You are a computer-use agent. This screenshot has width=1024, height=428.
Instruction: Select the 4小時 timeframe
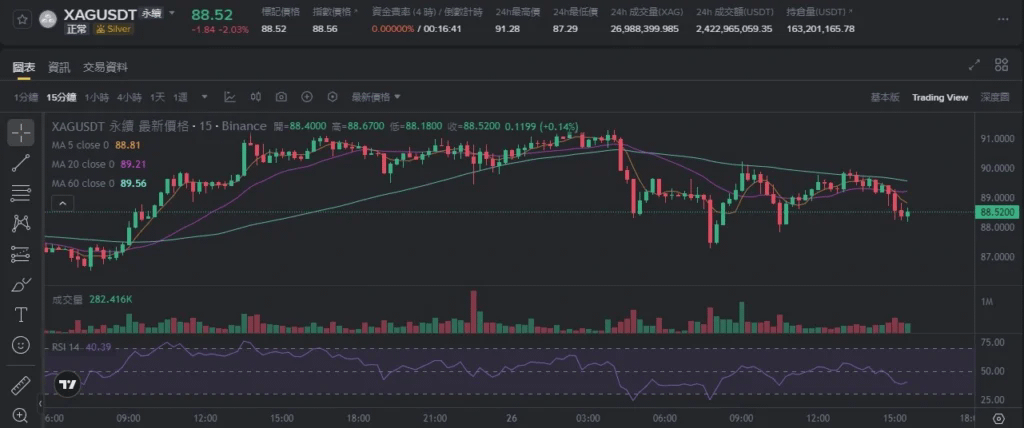tap(129, 97)
